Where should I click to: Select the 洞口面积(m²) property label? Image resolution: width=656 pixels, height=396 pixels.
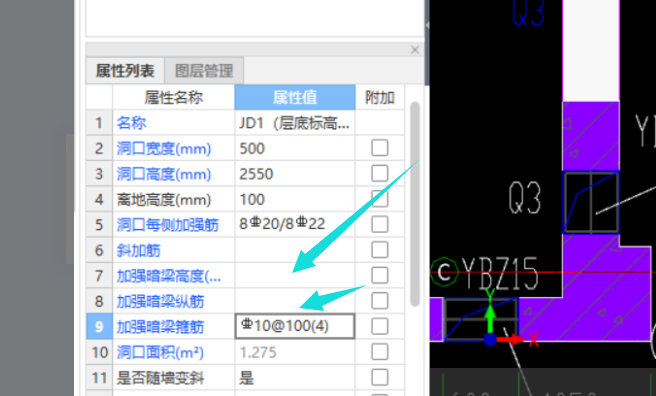[160, 353]
